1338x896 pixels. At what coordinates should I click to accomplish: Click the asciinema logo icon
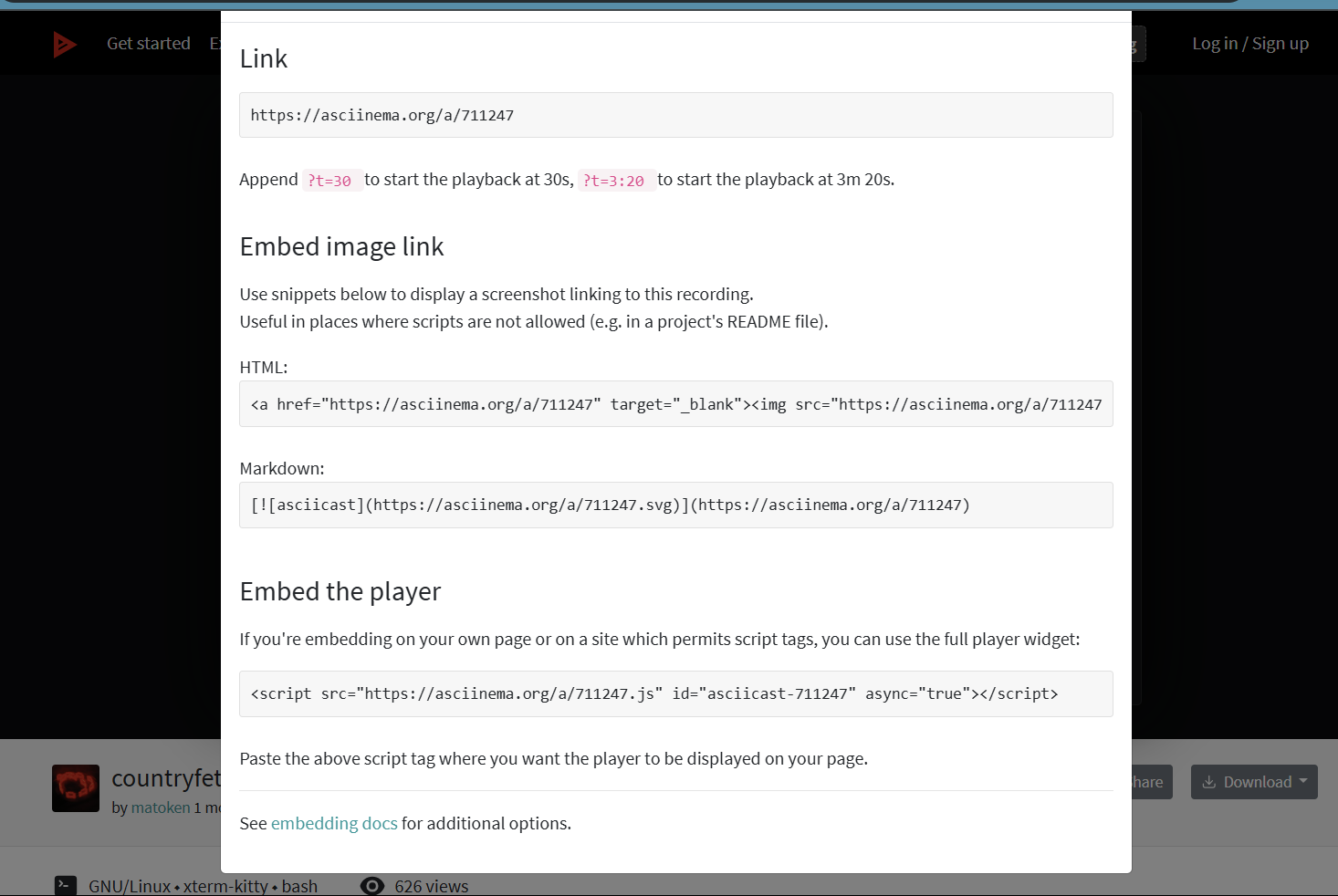(65, 44)
